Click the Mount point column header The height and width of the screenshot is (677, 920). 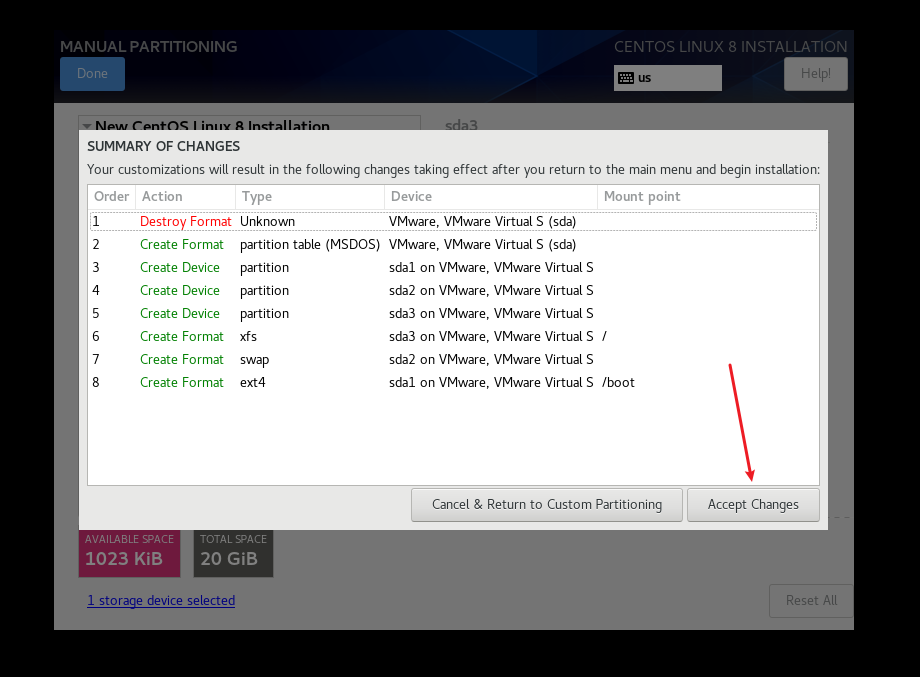(x=708, y=197)
